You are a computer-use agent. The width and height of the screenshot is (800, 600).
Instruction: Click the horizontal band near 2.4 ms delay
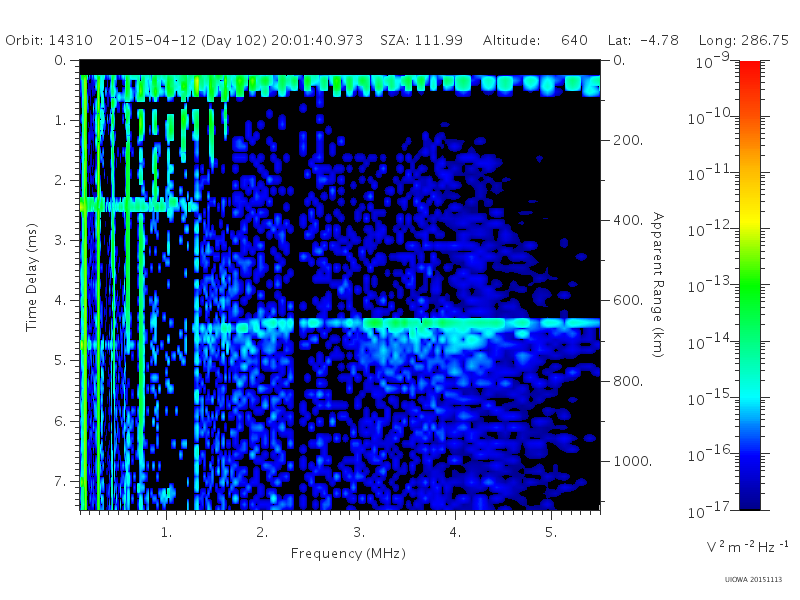139,205
